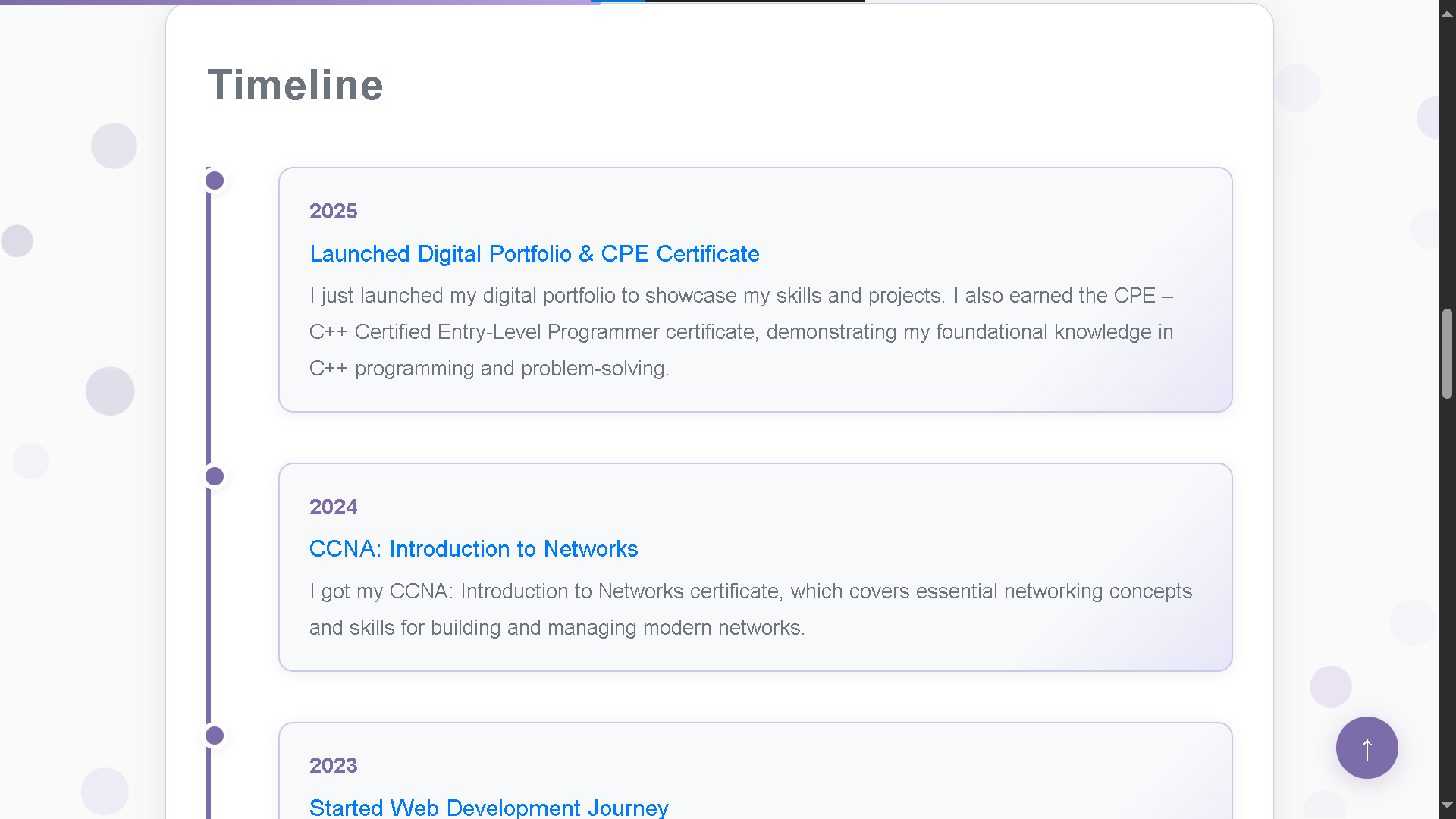Image resolution: width=1456 pixels, height=819 pixels.
Task: Click the back-to-top arrow button
Action: tap(1367, 748)
